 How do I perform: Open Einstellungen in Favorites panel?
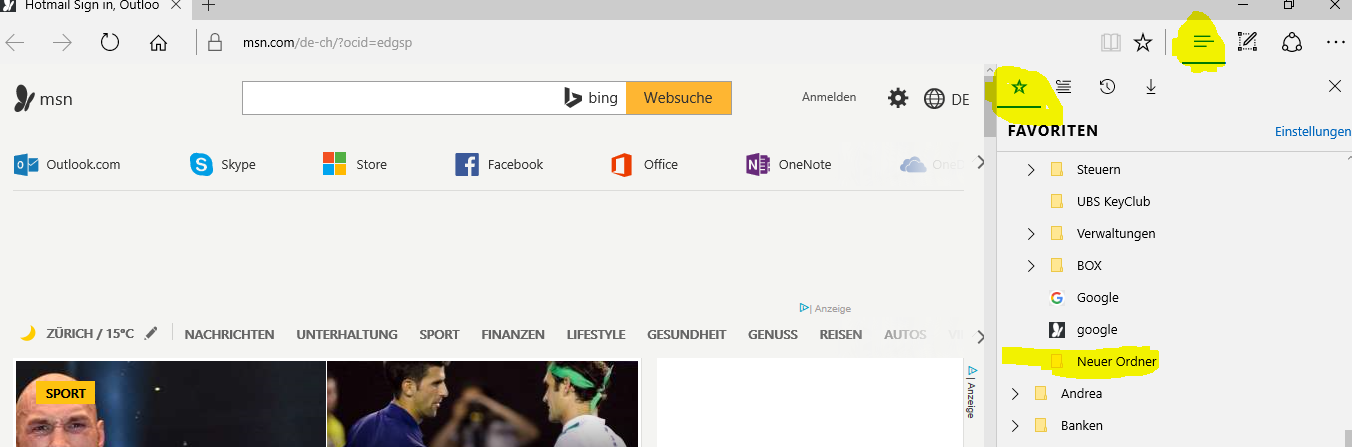click(x=1313, y=132)
